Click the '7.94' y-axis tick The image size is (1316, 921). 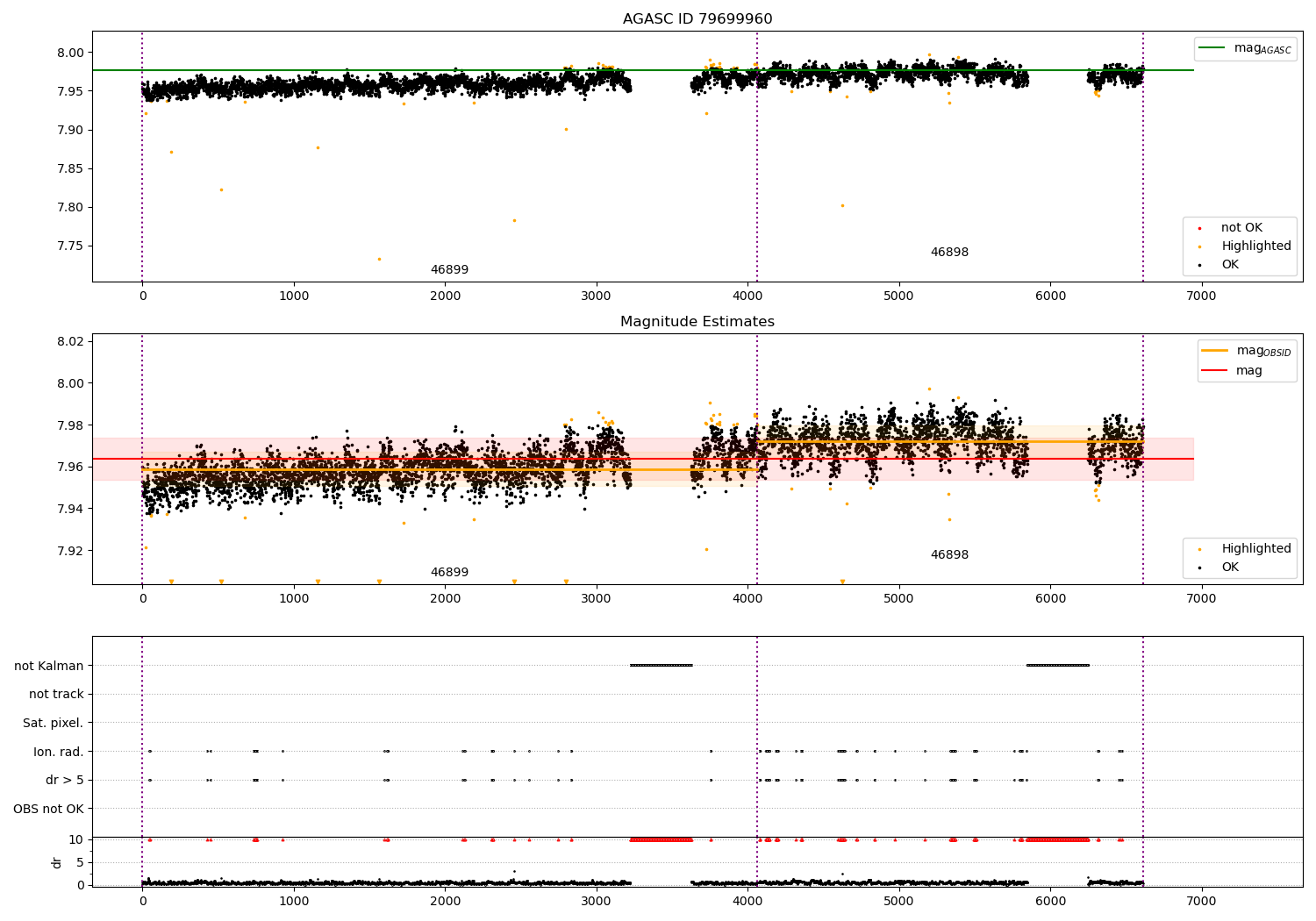tap(70, 509)
